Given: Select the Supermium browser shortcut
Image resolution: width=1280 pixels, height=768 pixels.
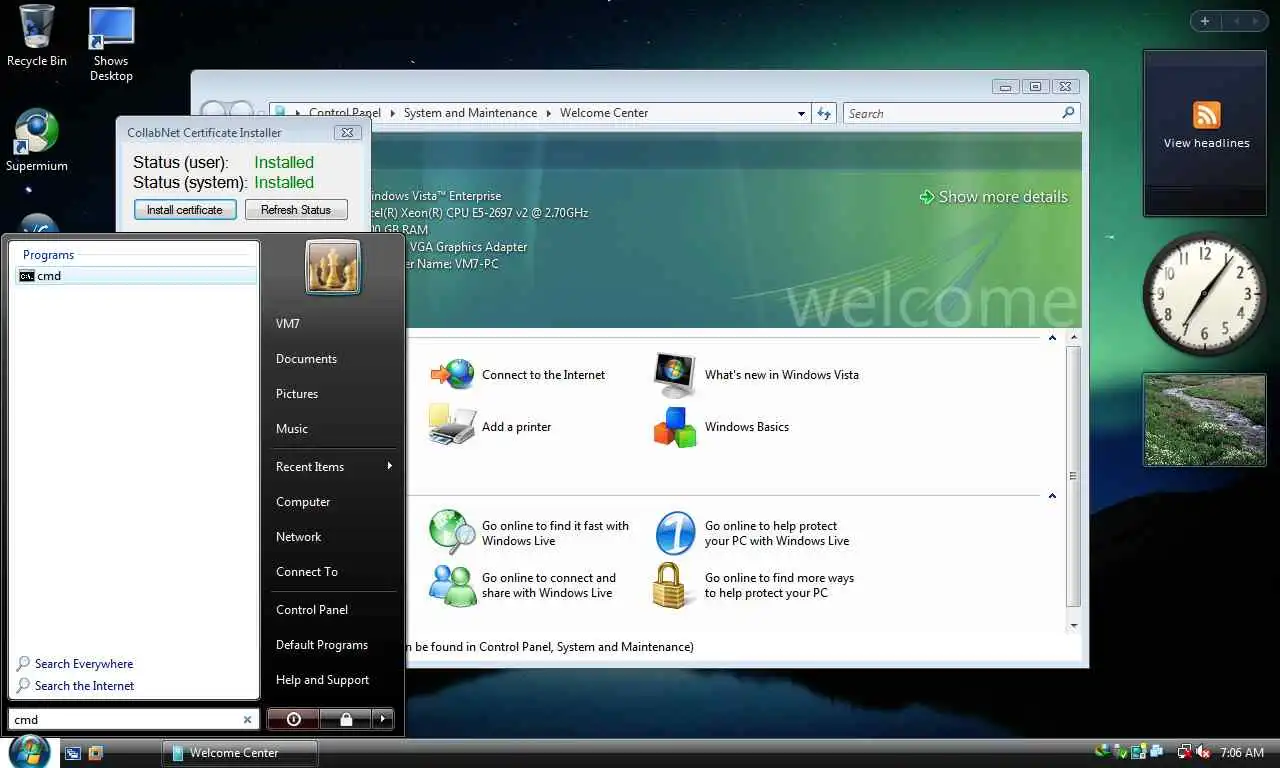Looking at the screenshot, I should 37,140.
